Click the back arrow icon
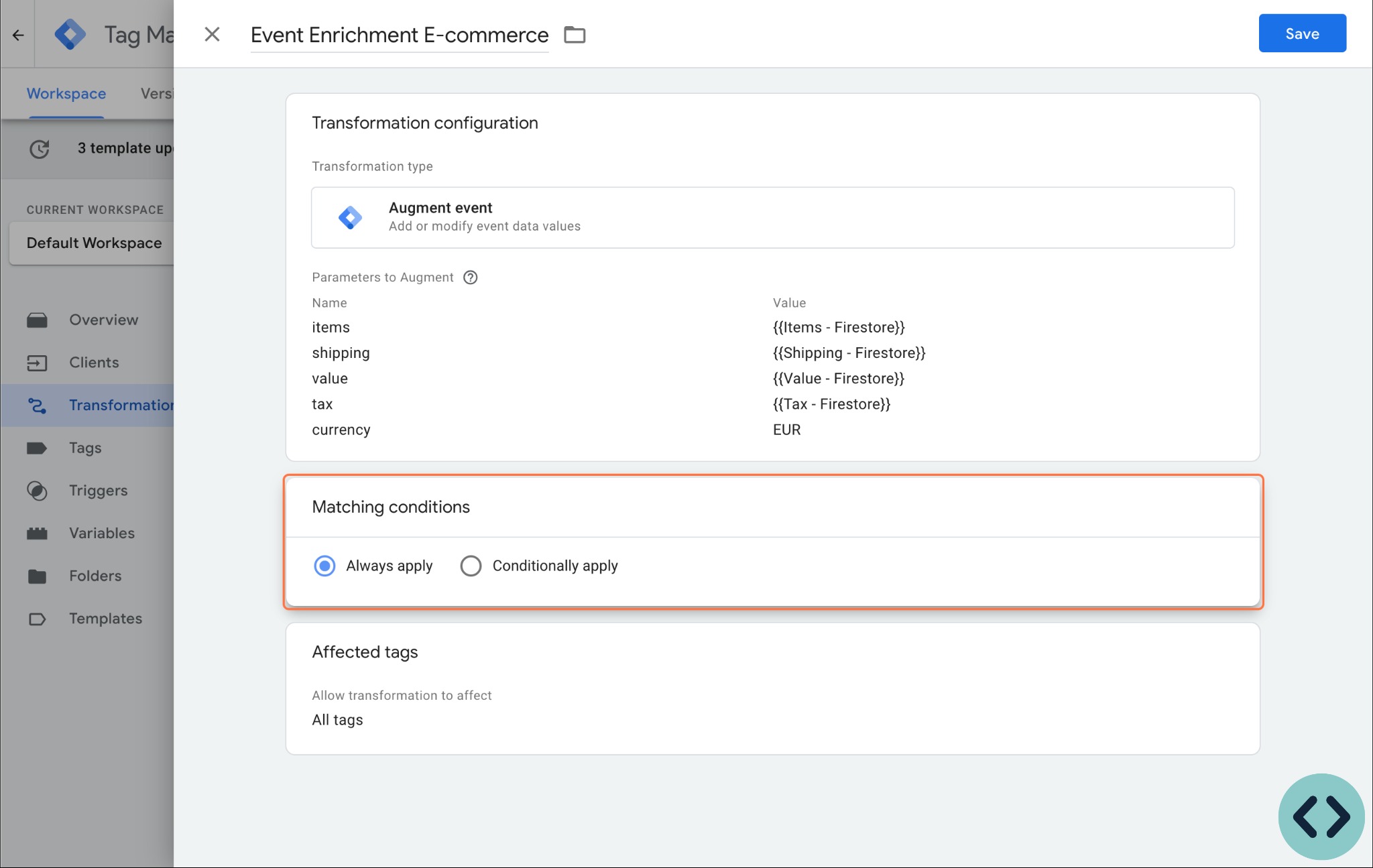The height and width of the screenshot is (868, 1373). coord(18,35)
